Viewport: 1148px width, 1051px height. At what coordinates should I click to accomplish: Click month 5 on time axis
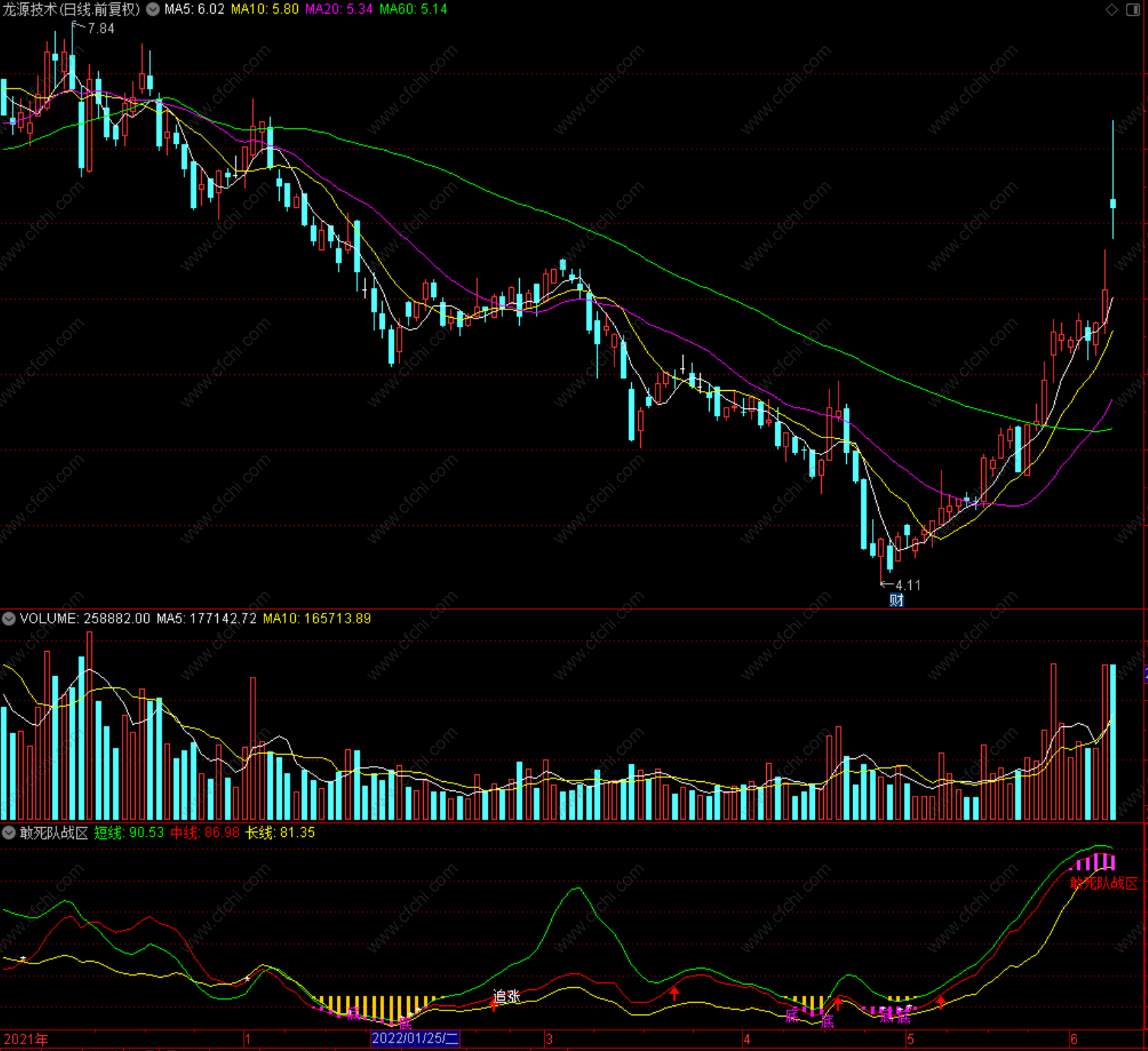coord(910,1039)
